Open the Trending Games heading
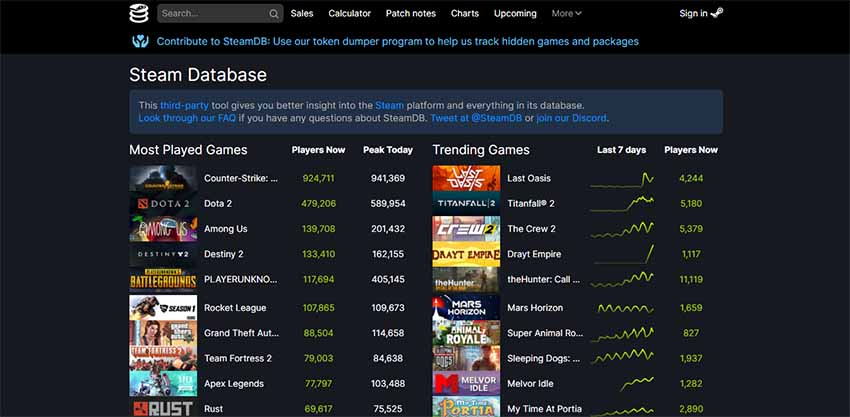The height and width of the screenshot is (417, 850). tap(481, 150)
